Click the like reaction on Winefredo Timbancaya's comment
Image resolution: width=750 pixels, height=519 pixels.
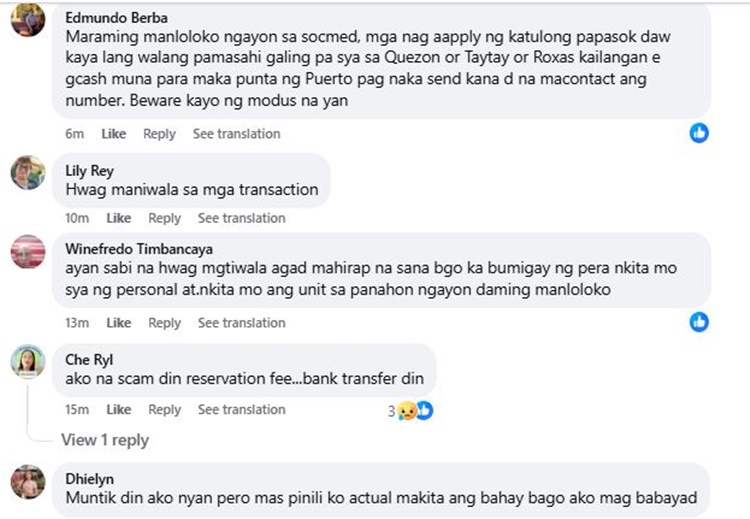(699, 322)
